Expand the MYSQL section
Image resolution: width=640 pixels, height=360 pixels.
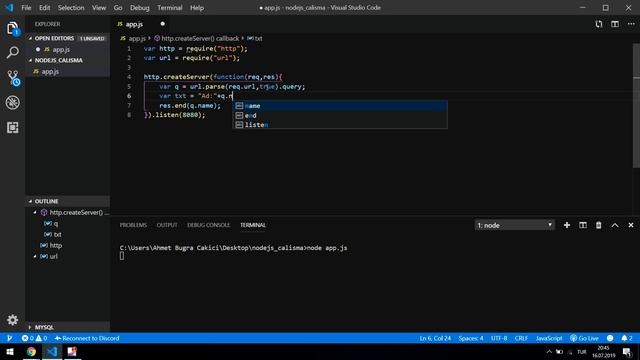coord(67,327)
